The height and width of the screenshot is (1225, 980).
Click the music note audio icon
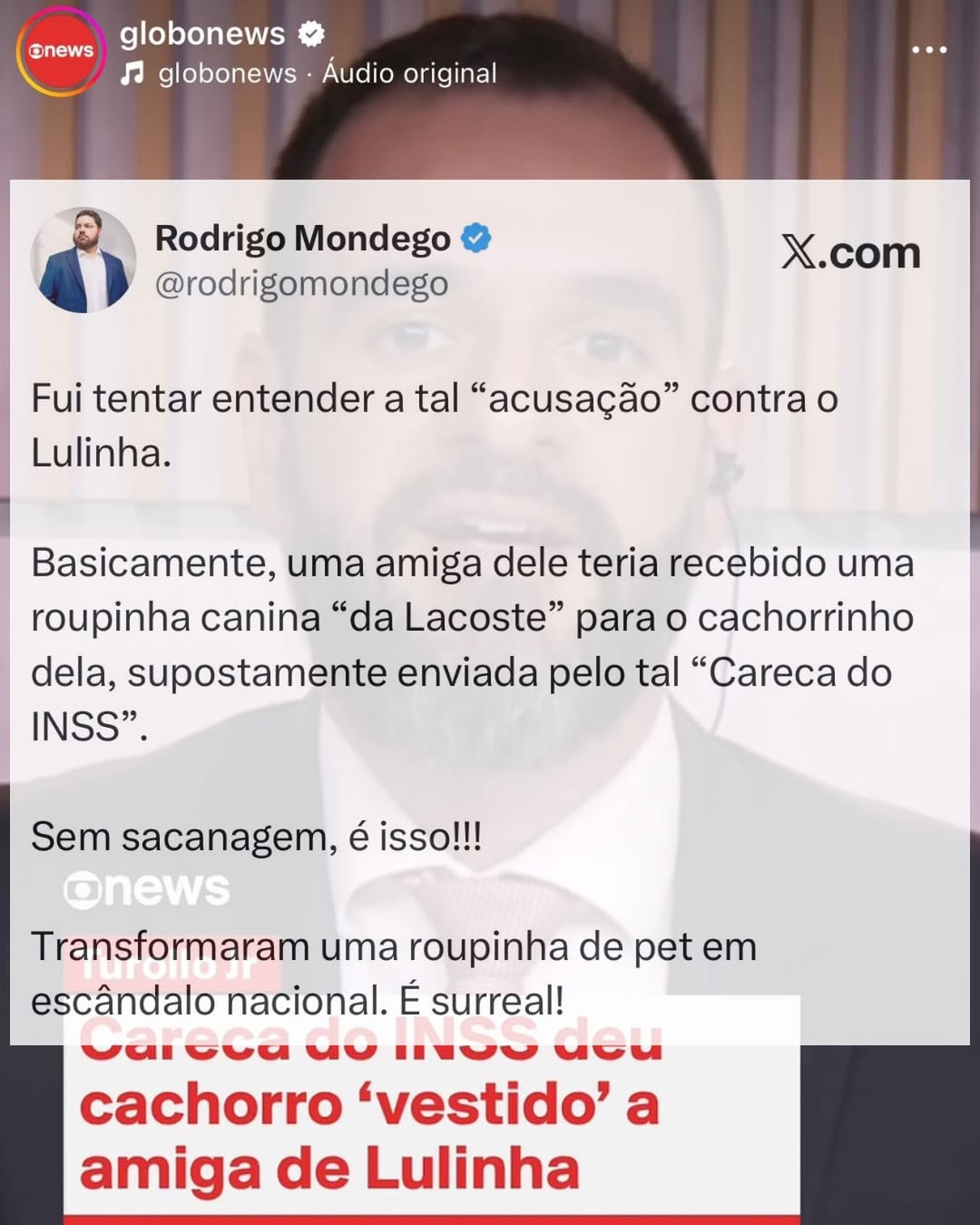tap(132, 73)
